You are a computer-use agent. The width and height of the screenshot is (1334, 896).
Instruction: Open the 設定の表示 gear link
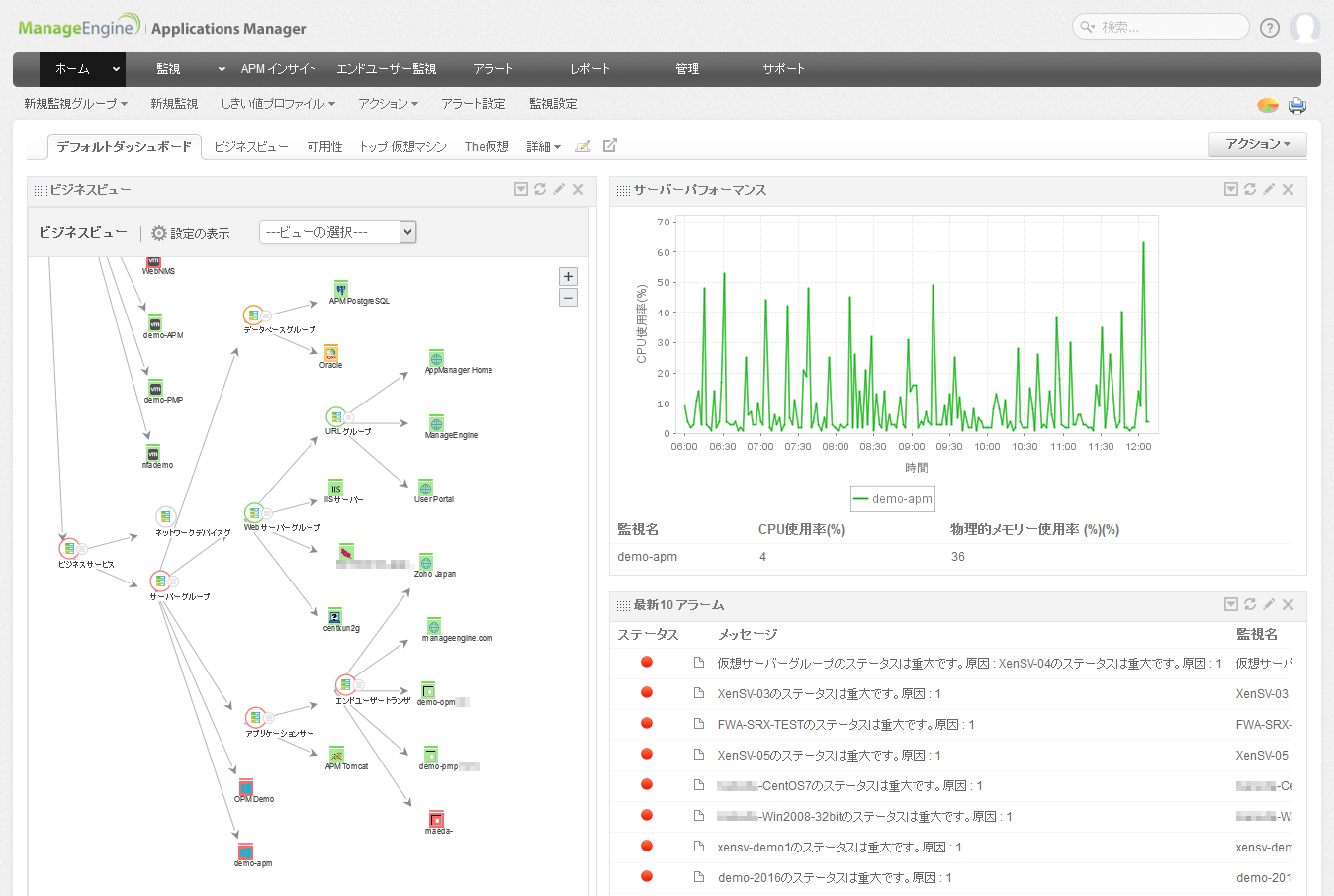tap(190, 233)
